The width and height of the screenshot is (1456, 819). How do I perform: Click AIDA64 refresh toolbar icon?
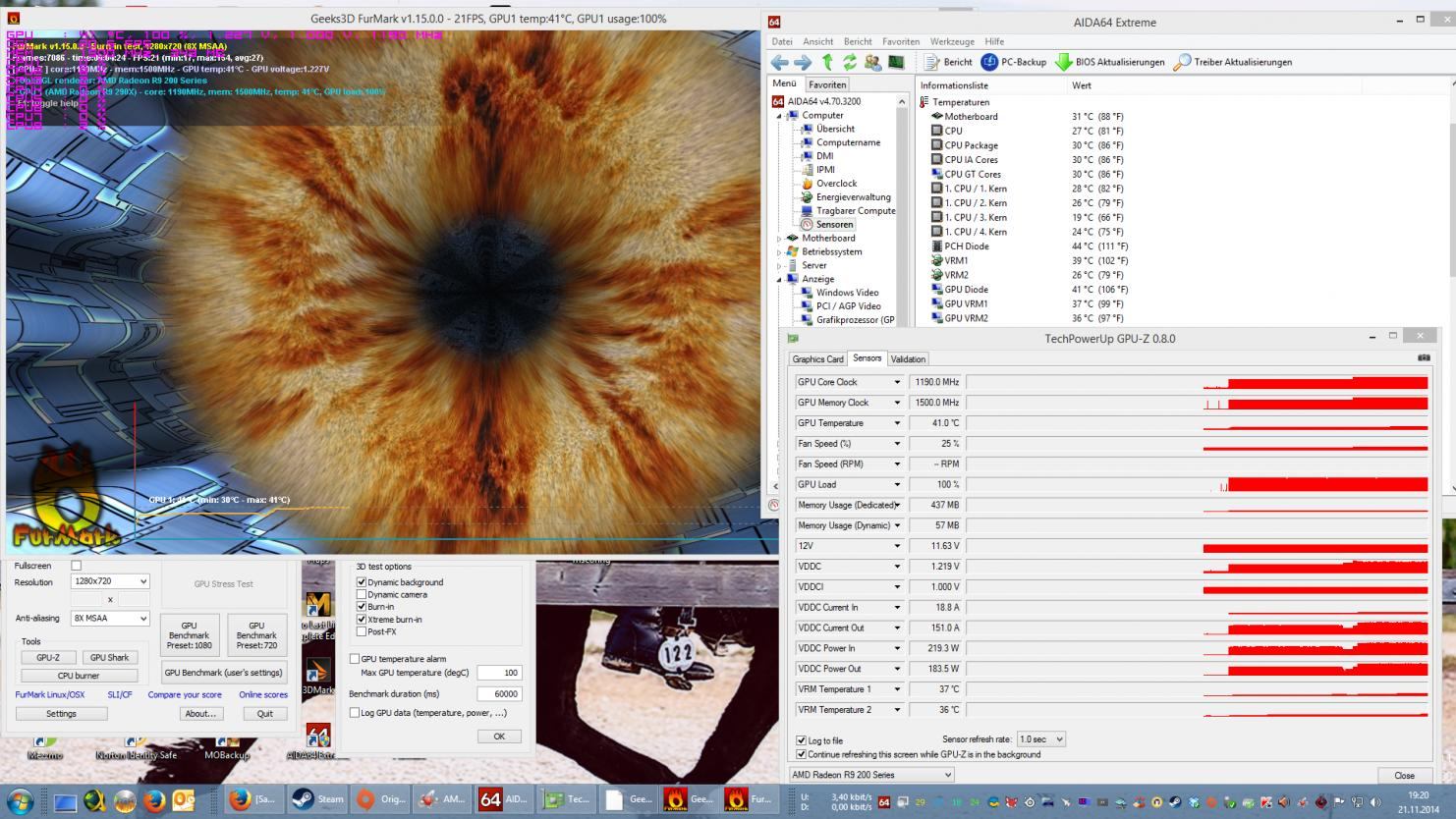click(849, 62)
